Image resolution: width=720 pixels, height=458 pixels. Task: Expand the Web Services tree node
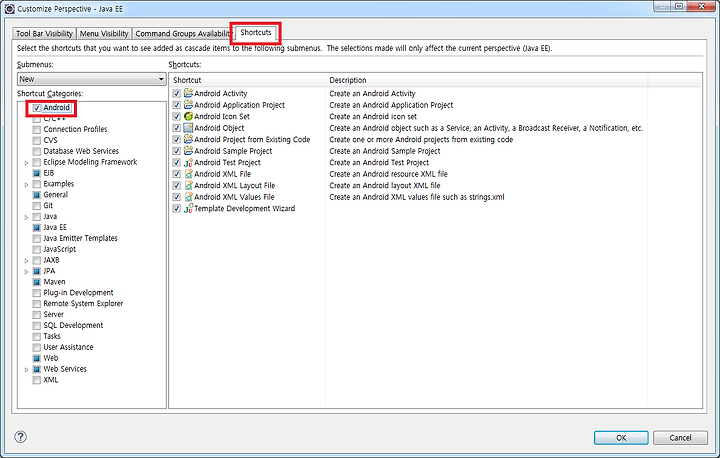coord(26,369)
